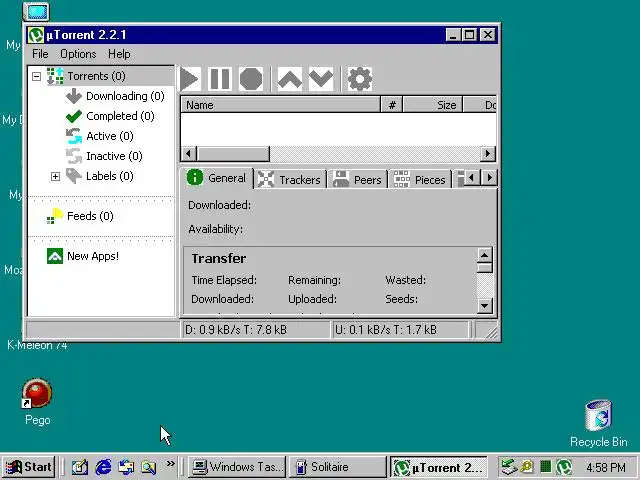Viewport: 640px width, 480px height.
Task: Collapse the Torrents tree node
Action: 36,76
